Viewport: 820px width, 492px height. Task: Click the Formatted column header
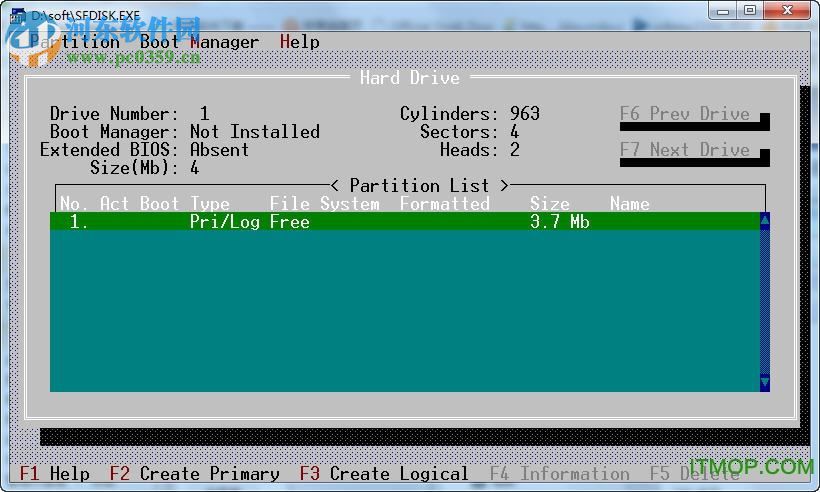445,204
